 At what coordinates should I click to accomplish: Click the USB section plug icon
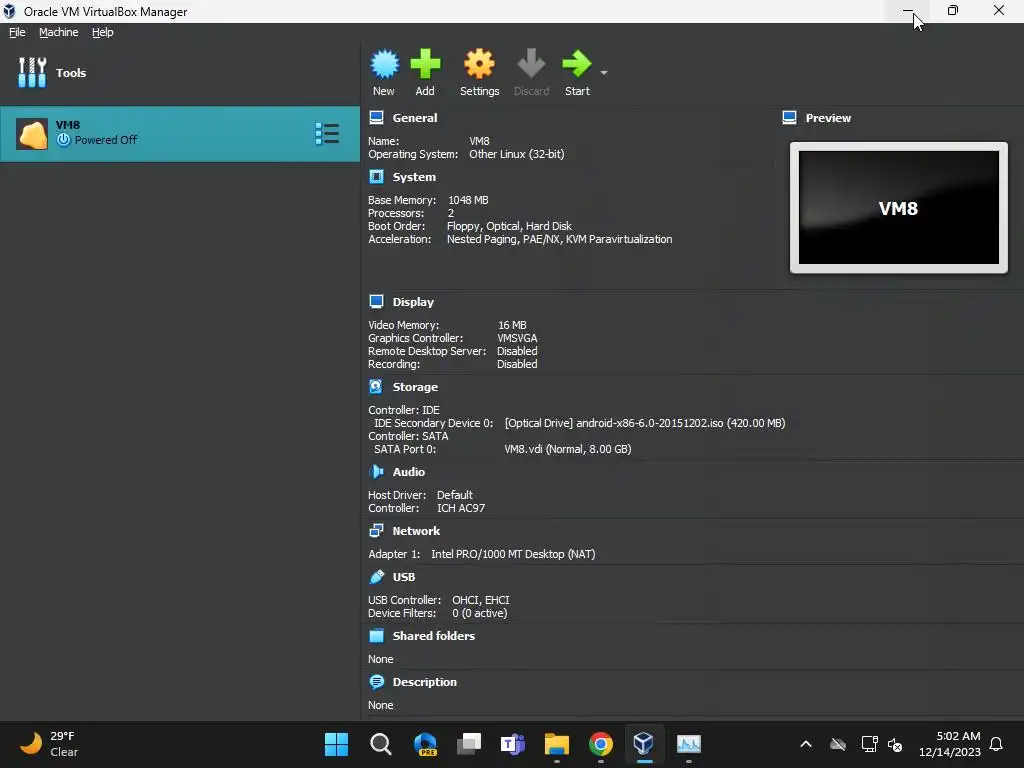(376, 577)
